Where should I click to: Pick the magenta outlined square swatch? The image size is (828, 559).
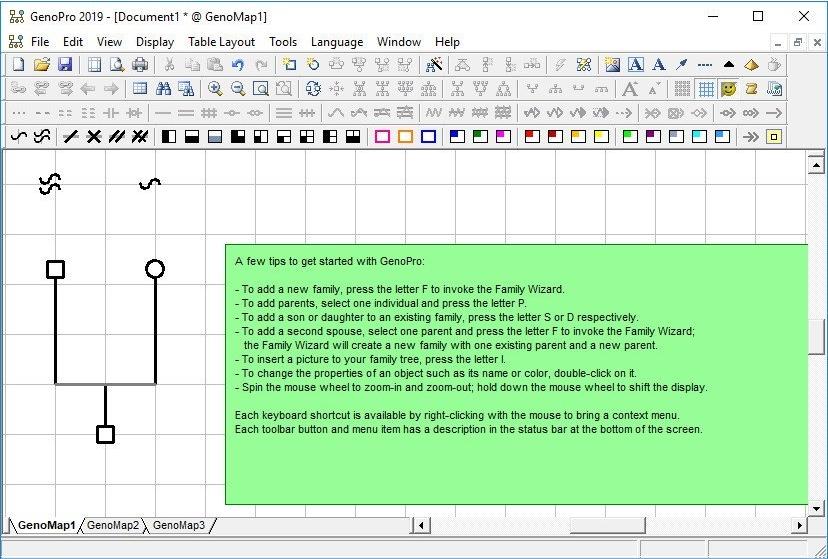[x=382, y=137]
